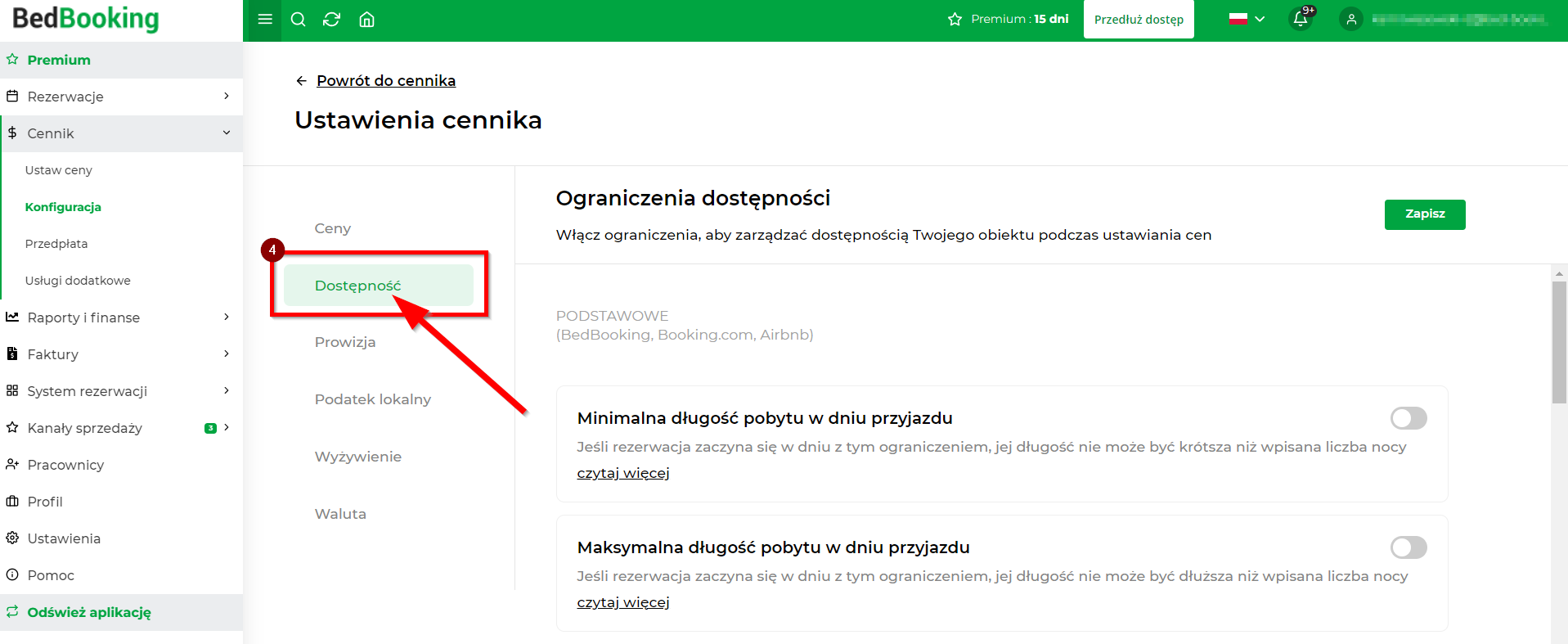Open Przedpłata submenu item

point(56,244)
